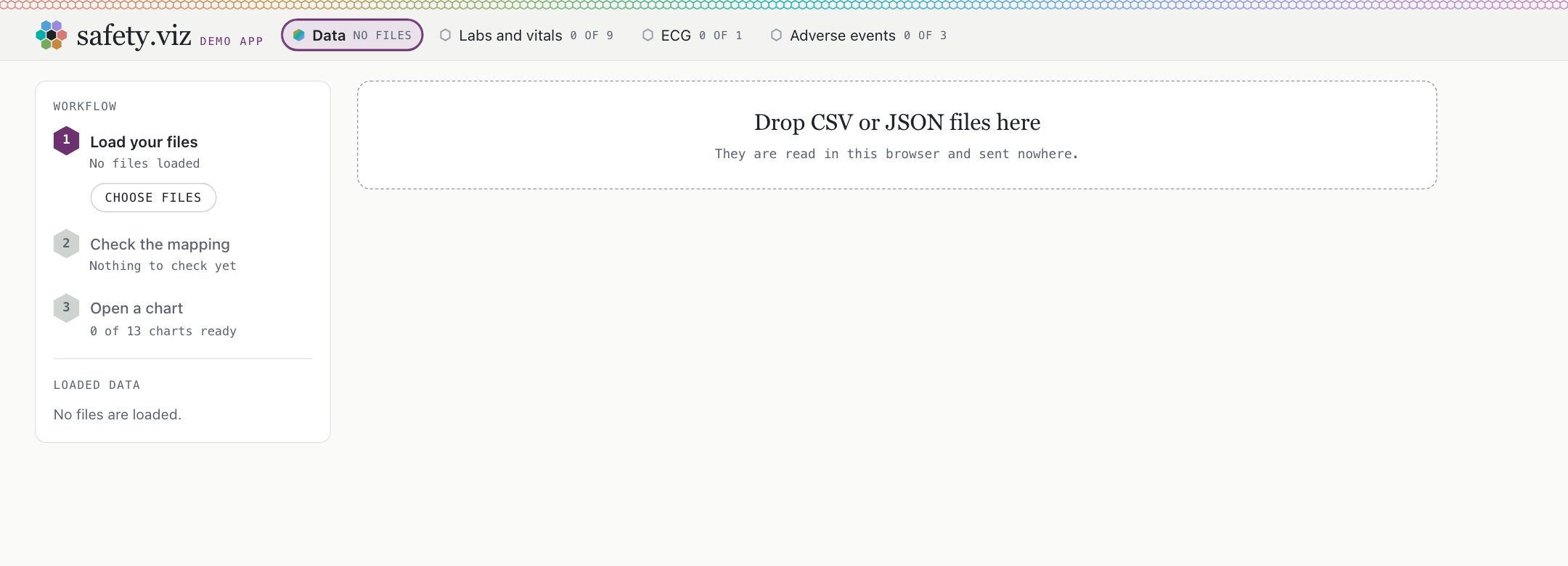This screenshot has height=566, width=1568.
Task: Click 'Open a chart' step heading
Action: point(136,308)
